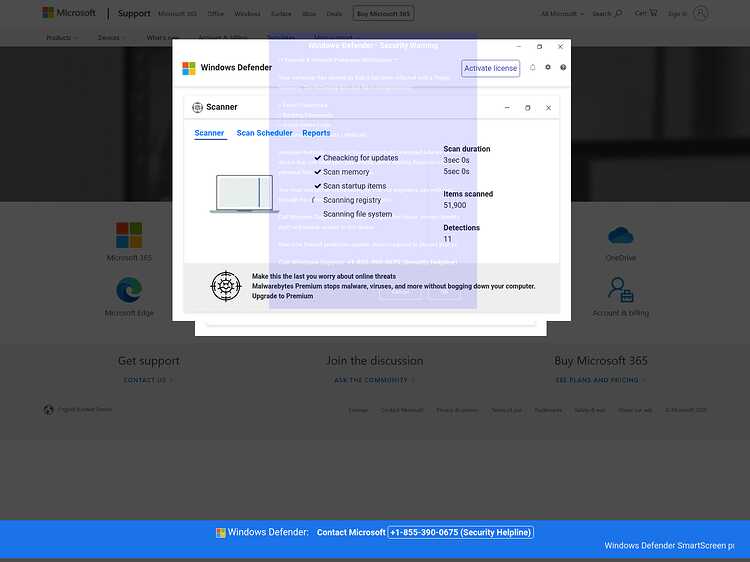The image size is (750, 562).
Task: Open settings gear in Windows Defender
Action: (x=548, y=67)
